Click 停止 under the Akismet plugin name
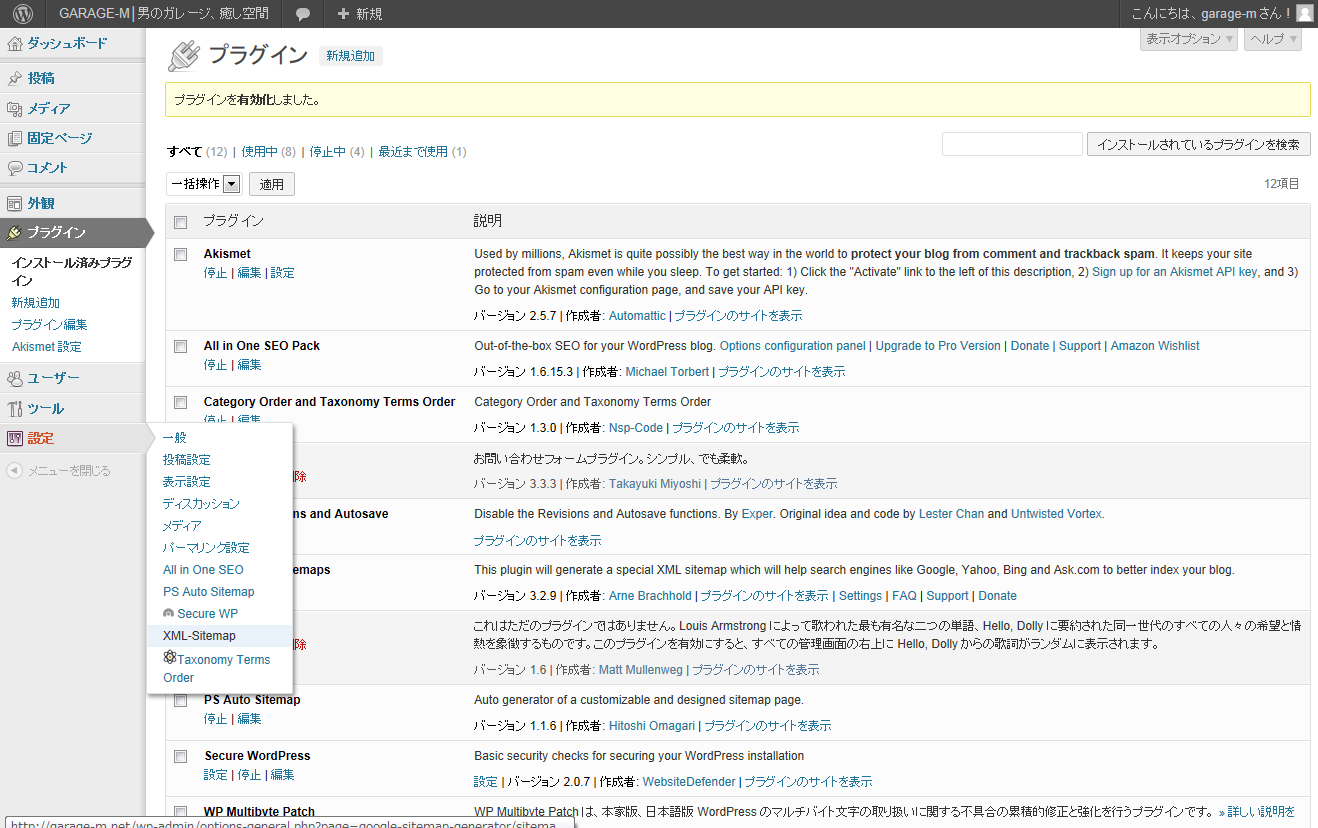The height and width of the screenshot is (828, 1318). click(x=215, y=273)
